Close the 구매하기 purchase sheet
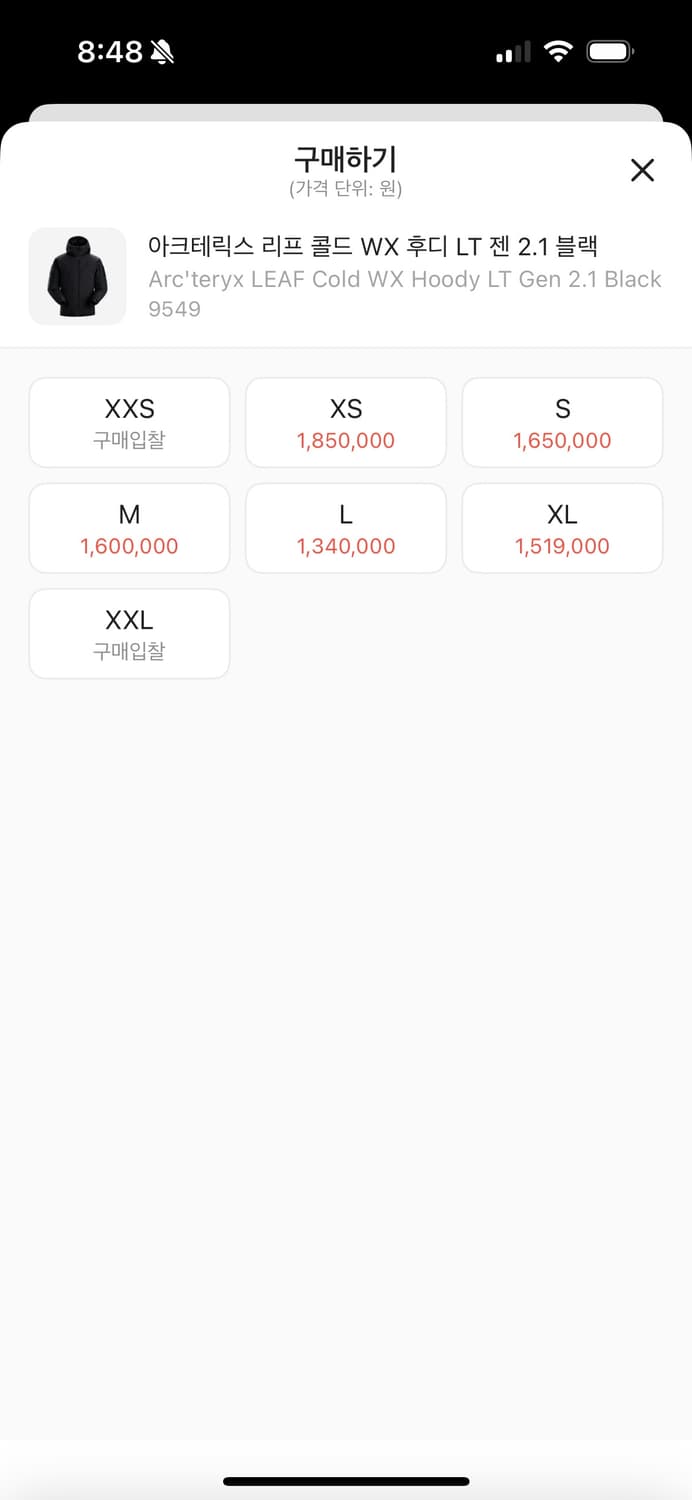 642,171
